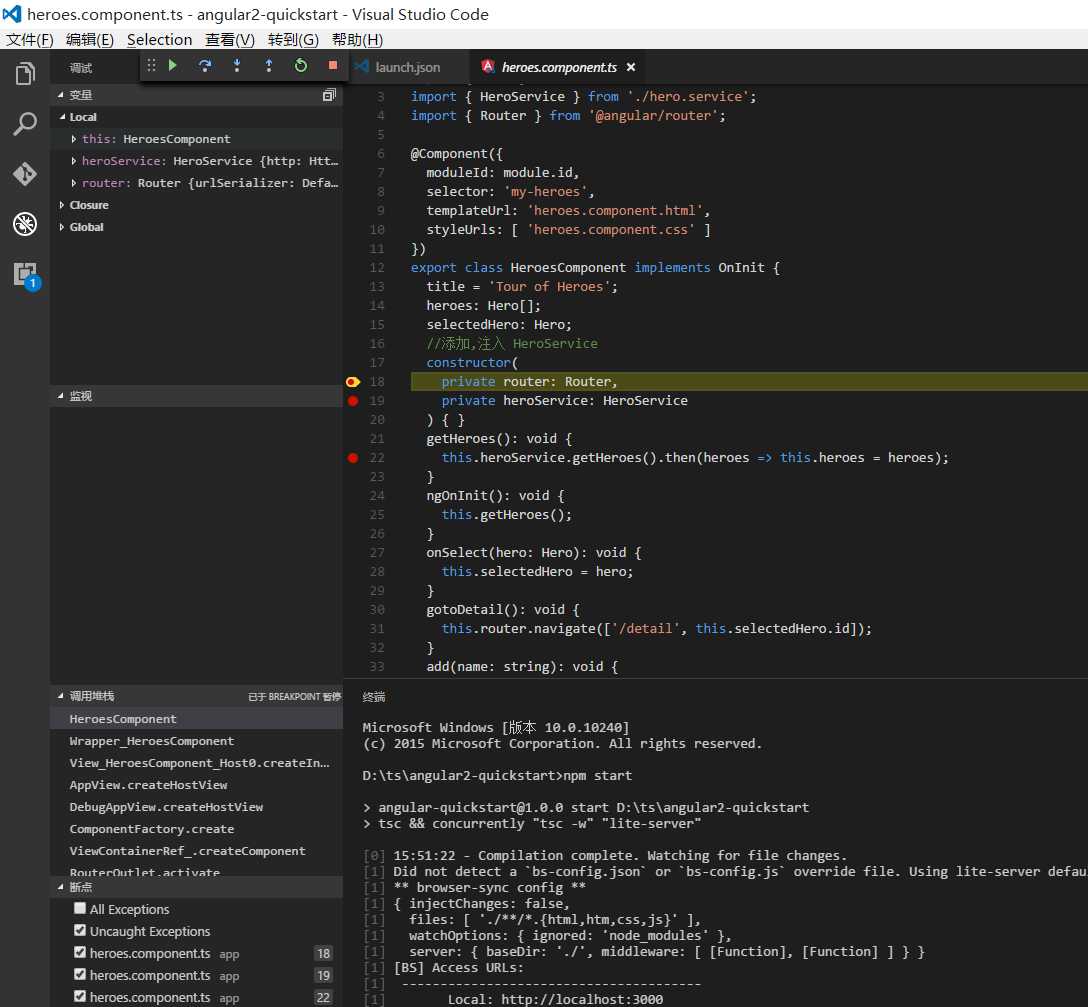Click the 'heroes.component.html' templateUrl string
Image resolution: width=1088 pixels, height=1007 pixels.
(x=615, y=210)
